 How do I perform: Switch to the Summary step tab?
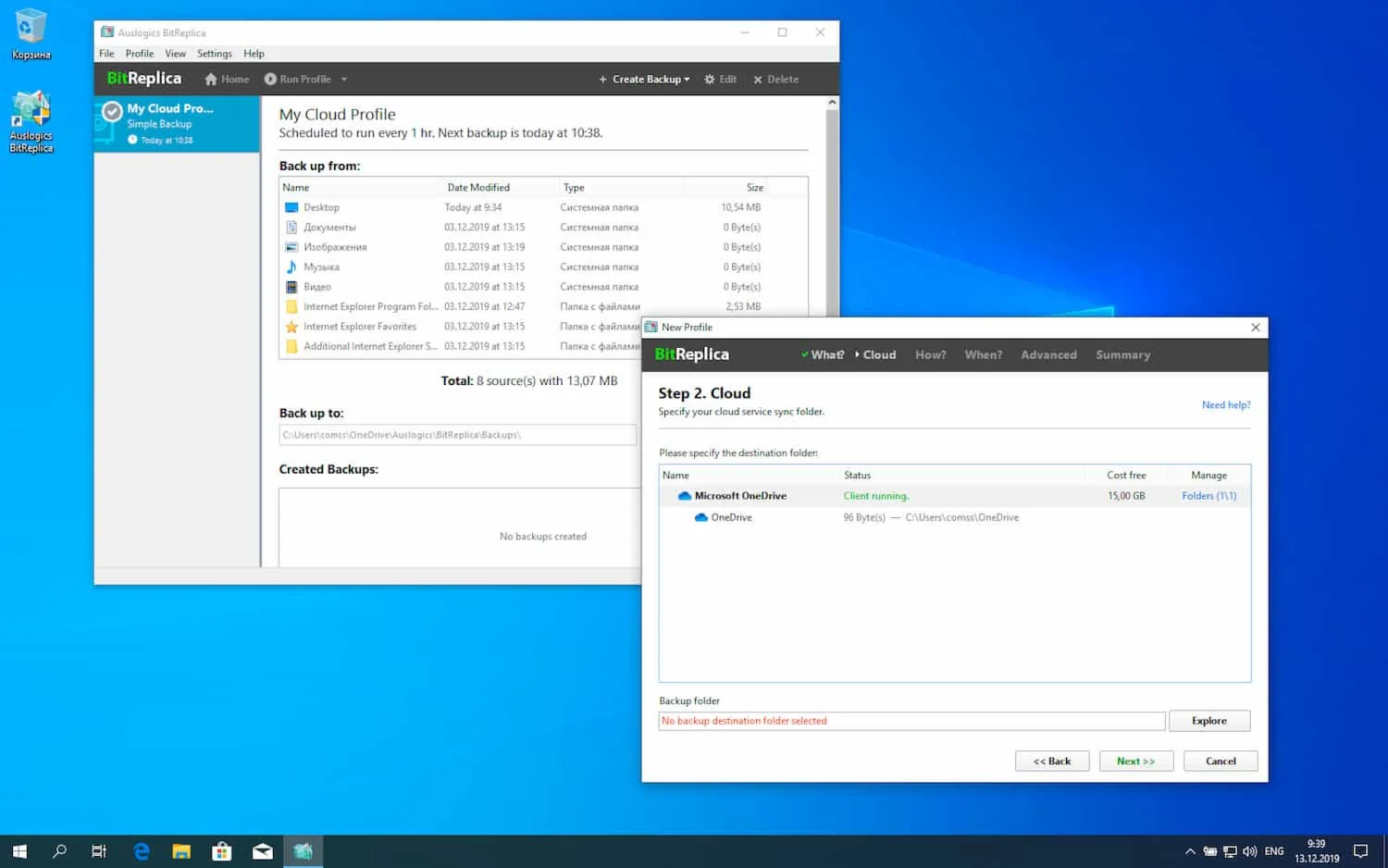1122,355
